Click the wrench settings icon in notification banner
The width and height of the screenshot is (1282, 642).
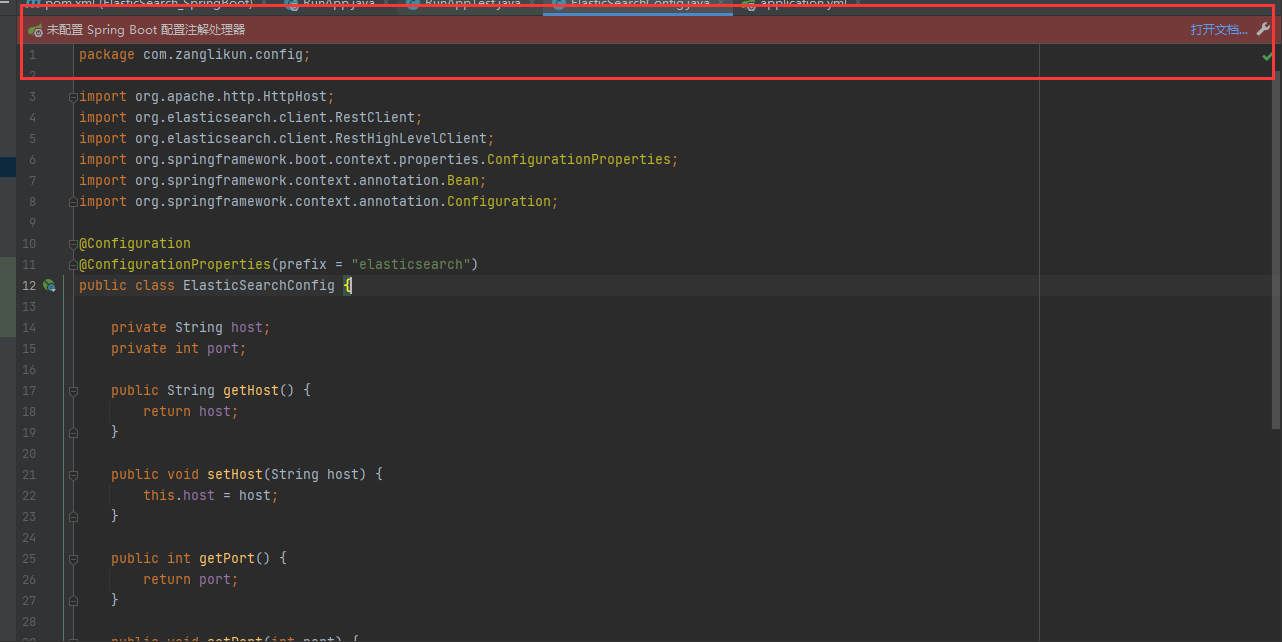1263,30
